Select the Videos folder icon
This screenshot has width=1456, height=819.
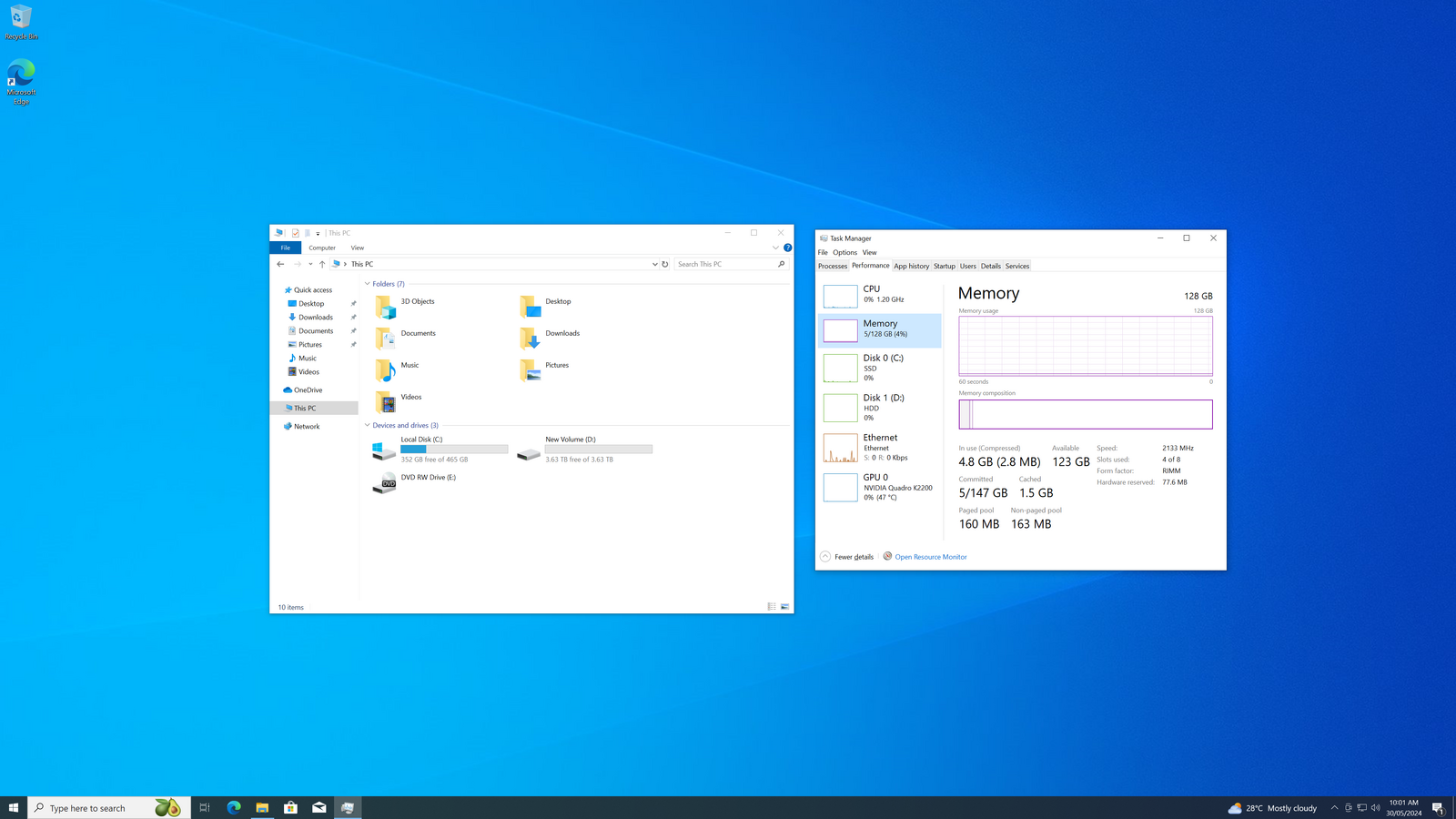[x=385, y=402]
